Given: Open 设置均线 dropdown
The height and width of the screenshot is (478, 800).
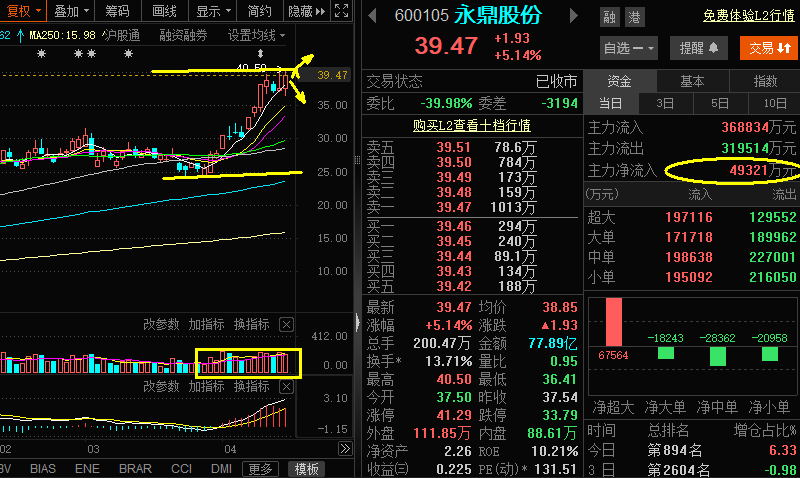Looking at the screenshot, I should [x=256, y=35].
